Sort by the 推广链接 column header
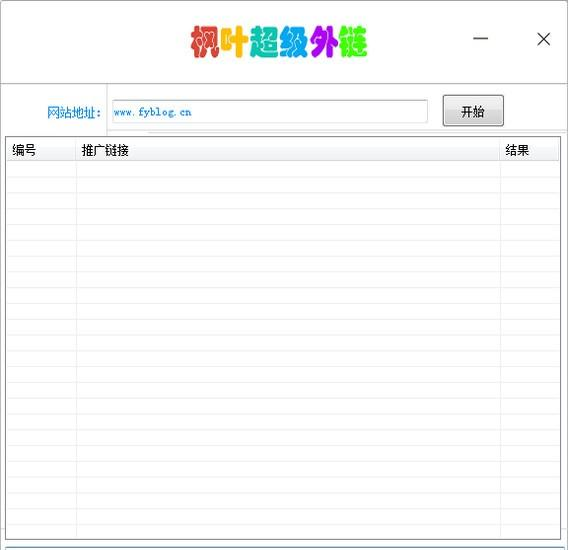Screen dimensions: 568x550 pos(287,150)
